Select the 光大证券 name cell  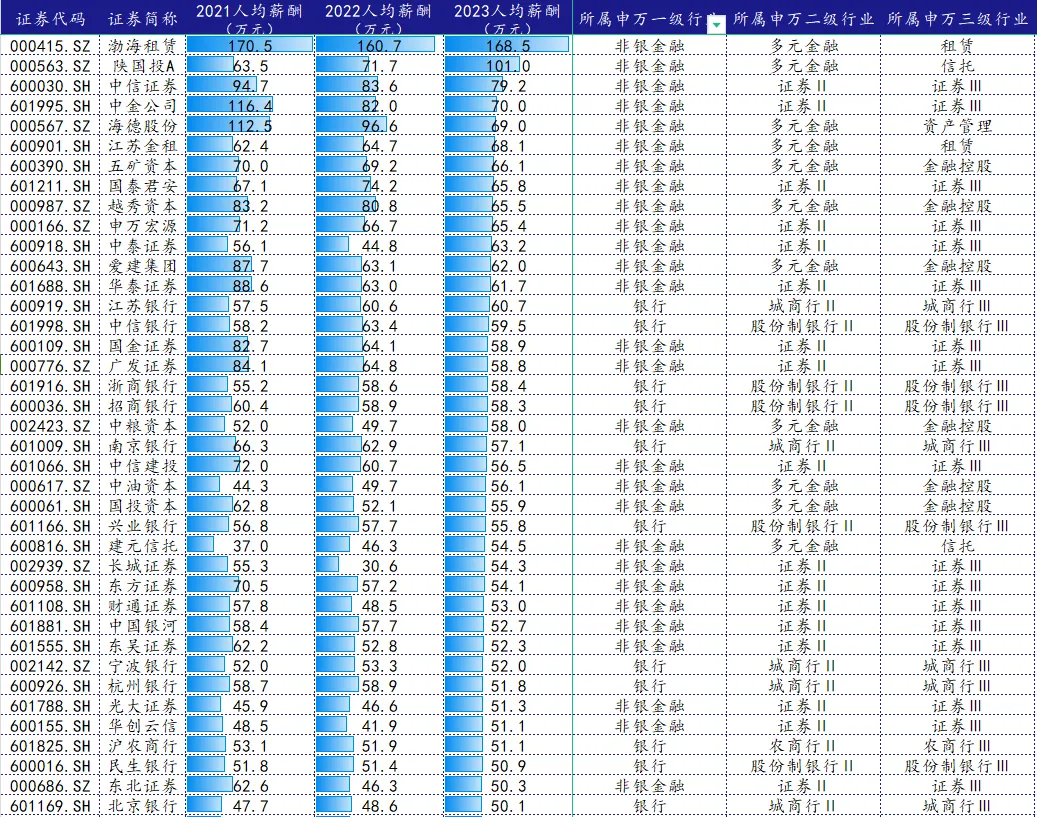[x=143, y=706]
